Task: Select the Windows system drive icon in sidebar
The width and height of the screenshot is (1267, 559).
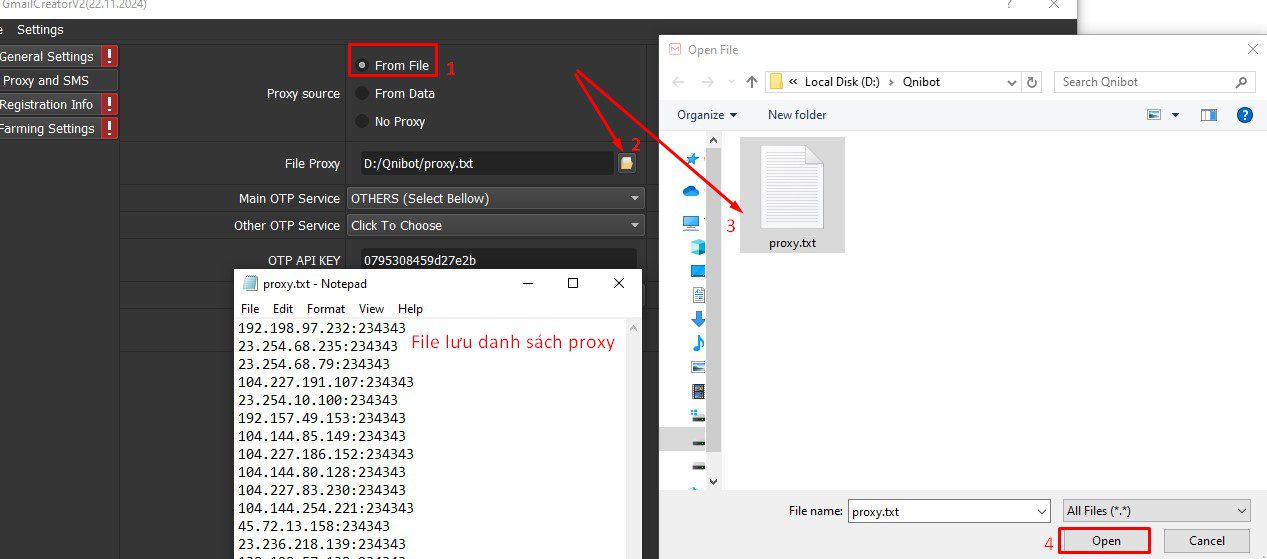Action: tap(698, 415)
